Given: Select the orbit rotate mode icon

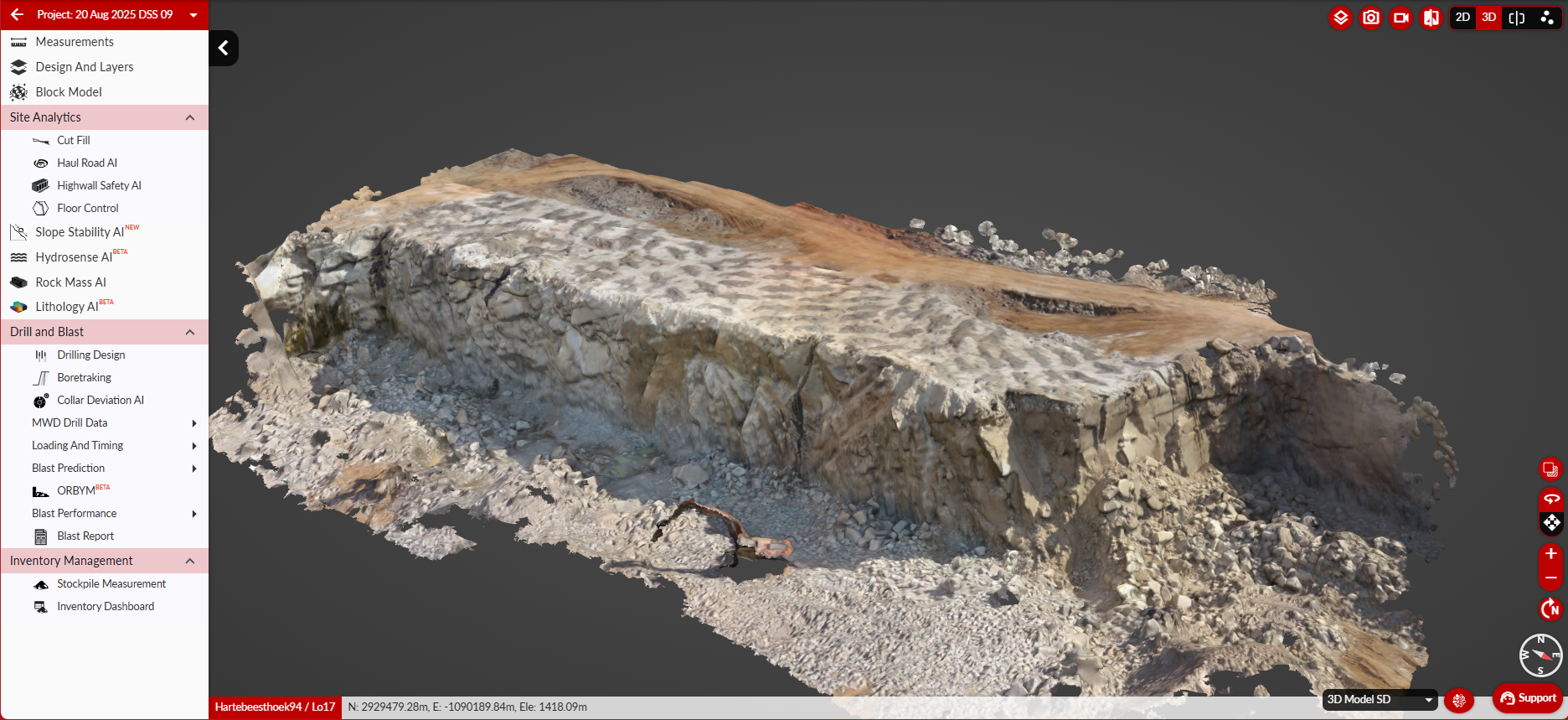Looking at the screenshot, I should [1551, 499].
